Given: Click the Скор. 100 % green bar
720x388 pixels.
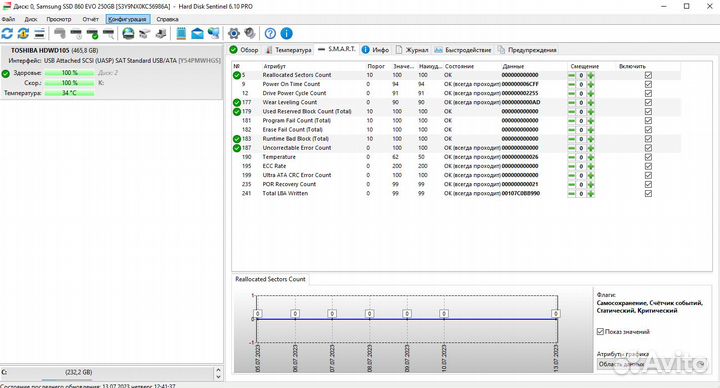Looking at the screenshot, I should (x=69, y=83).
